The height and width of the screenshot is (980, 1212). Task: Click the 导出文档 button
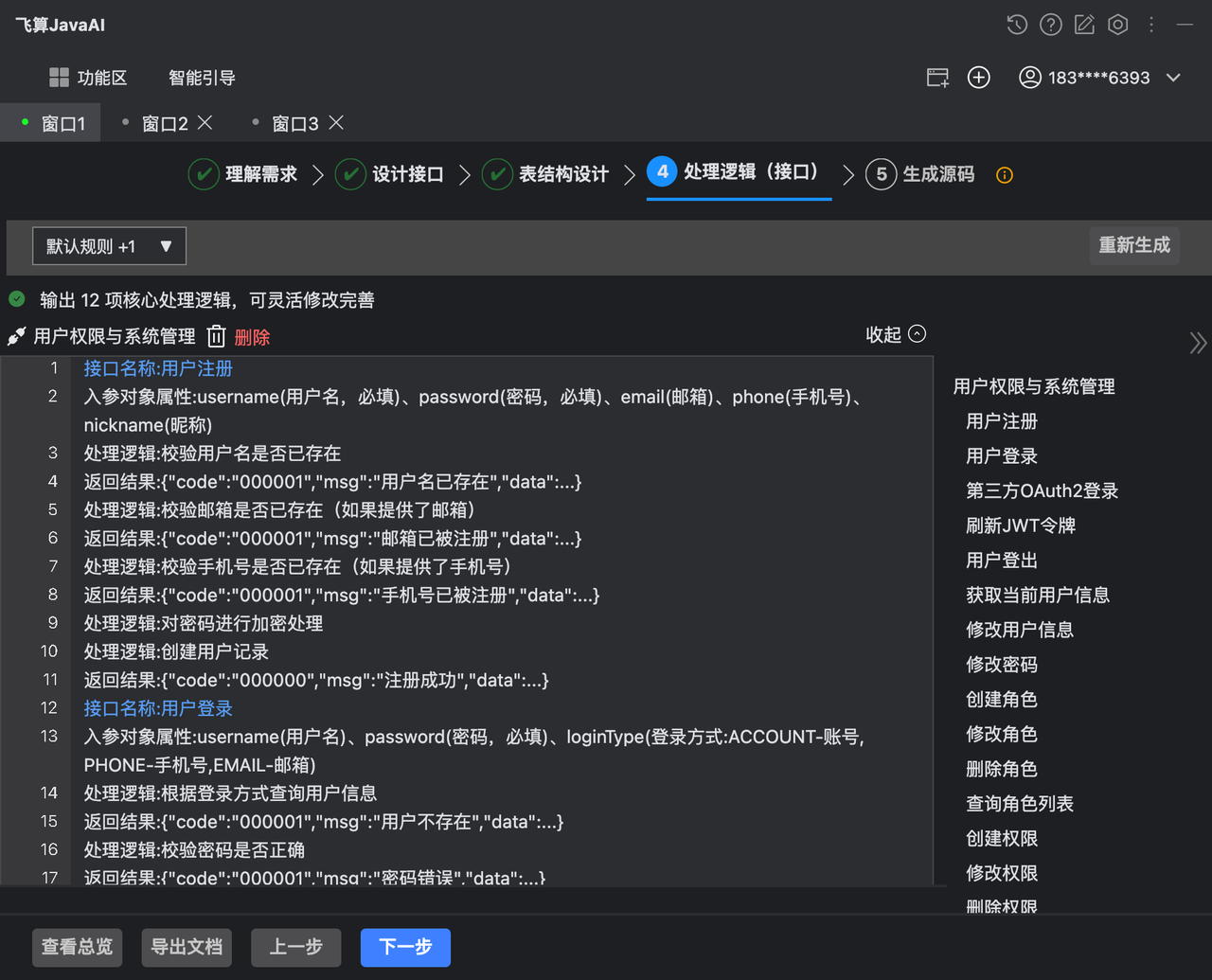(187, 947)
